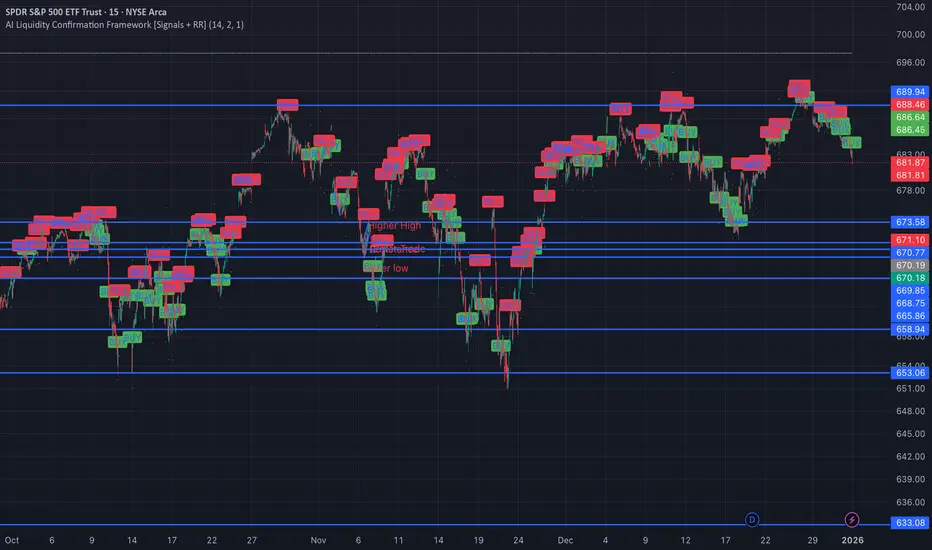This screenshot has height=550, width=932.
Task: Click the 696.00 price scale value
Action: 910,62
